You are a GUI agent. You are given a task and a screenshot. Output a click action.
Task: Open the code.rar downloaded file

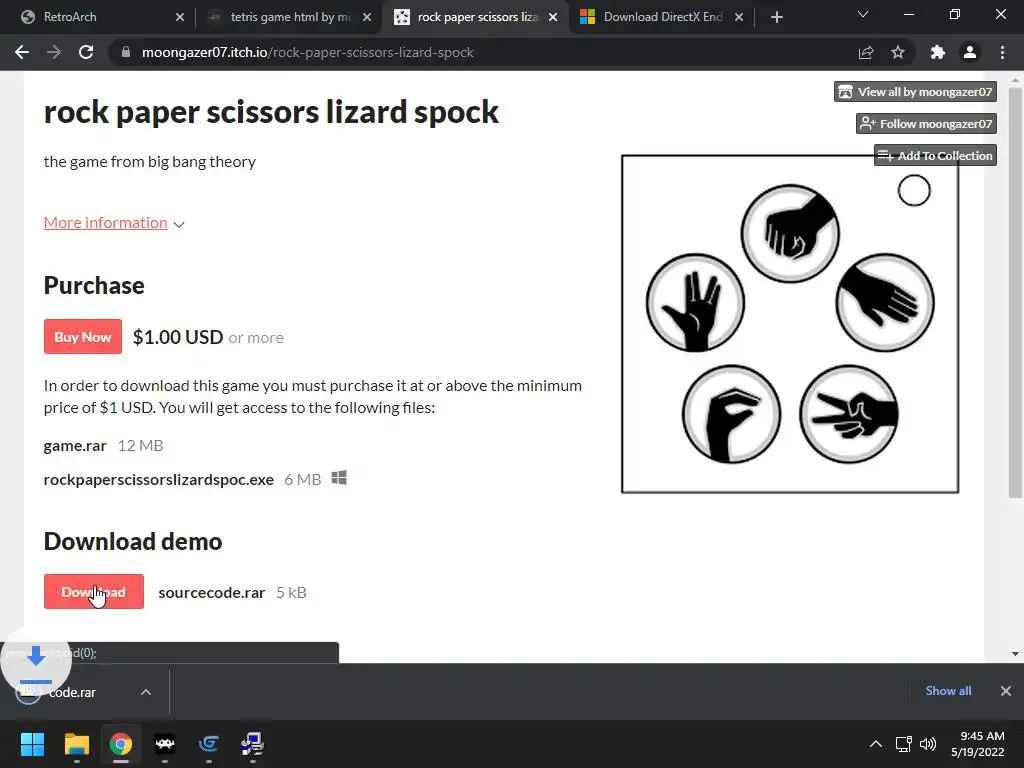[x=72, y=692]
